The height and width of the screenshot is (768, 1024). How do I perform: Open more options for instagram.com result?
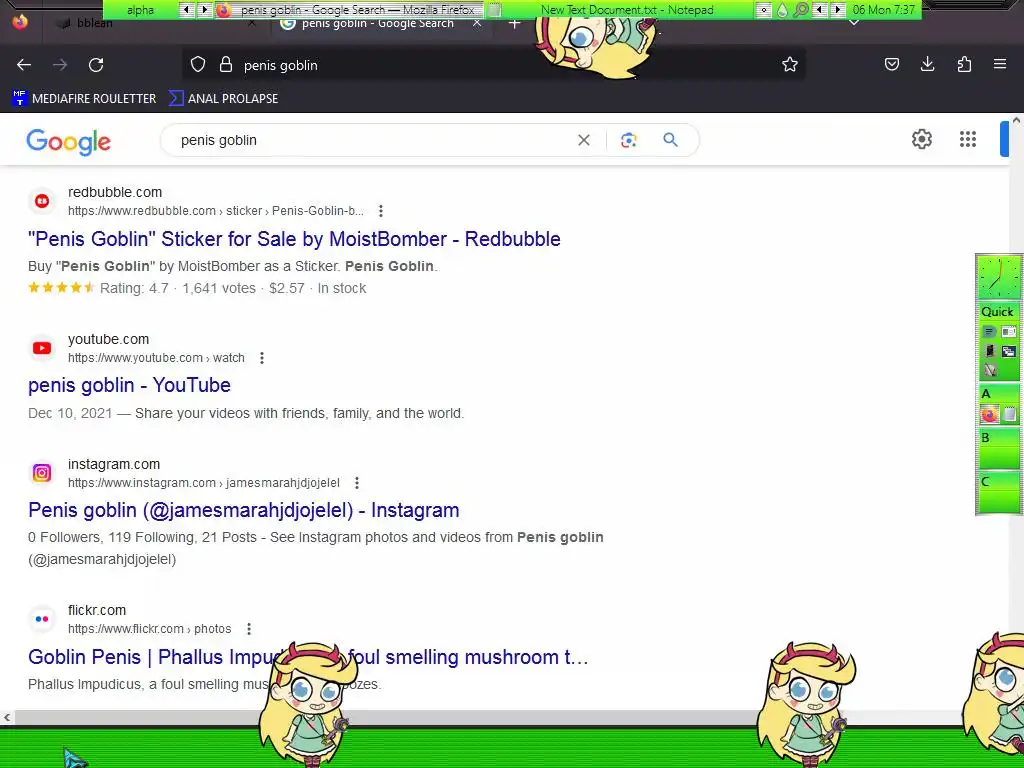[357, 483]
